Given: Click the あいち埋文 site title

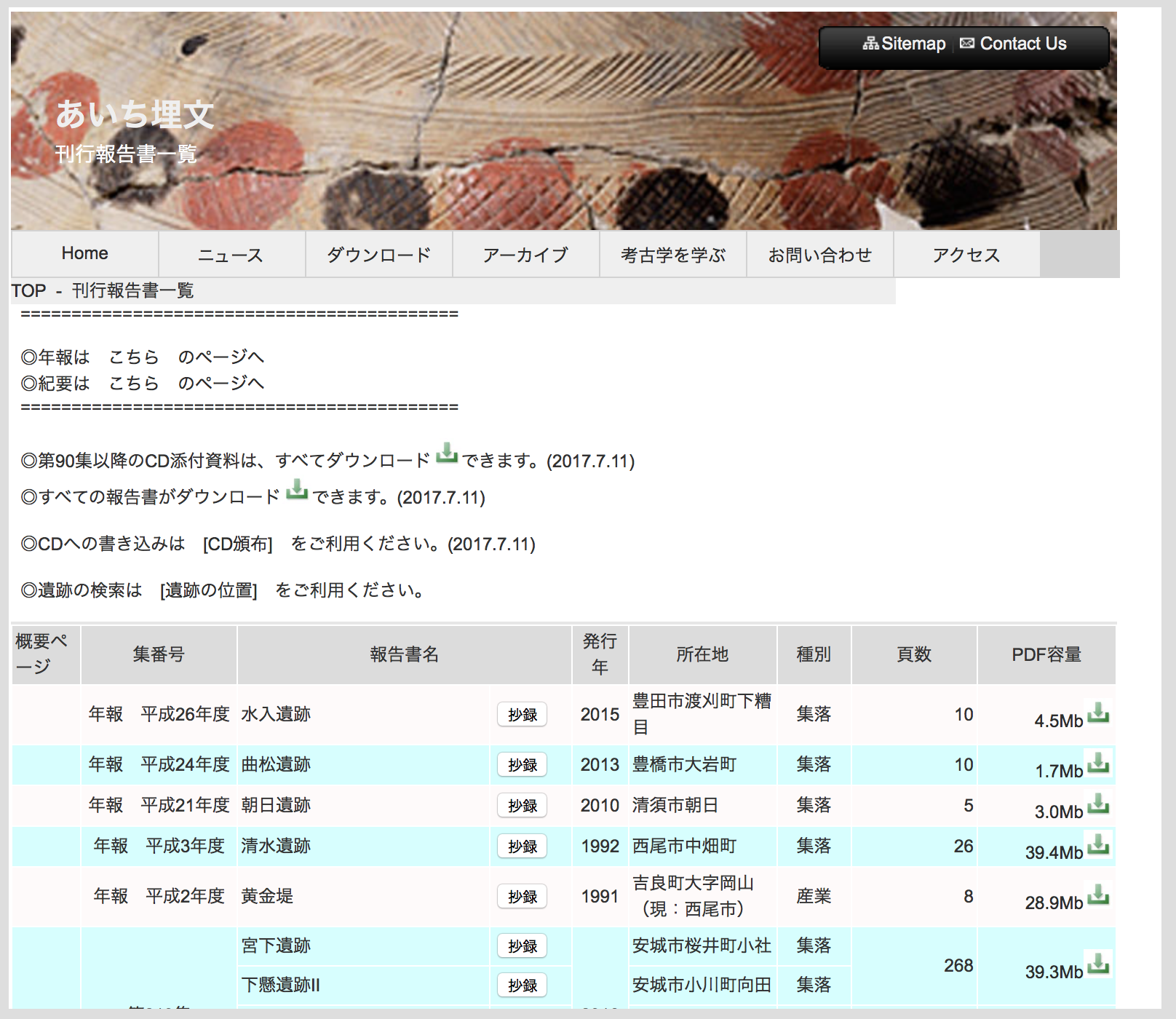Looking at the screenshot, I should [x=135, y=115].
